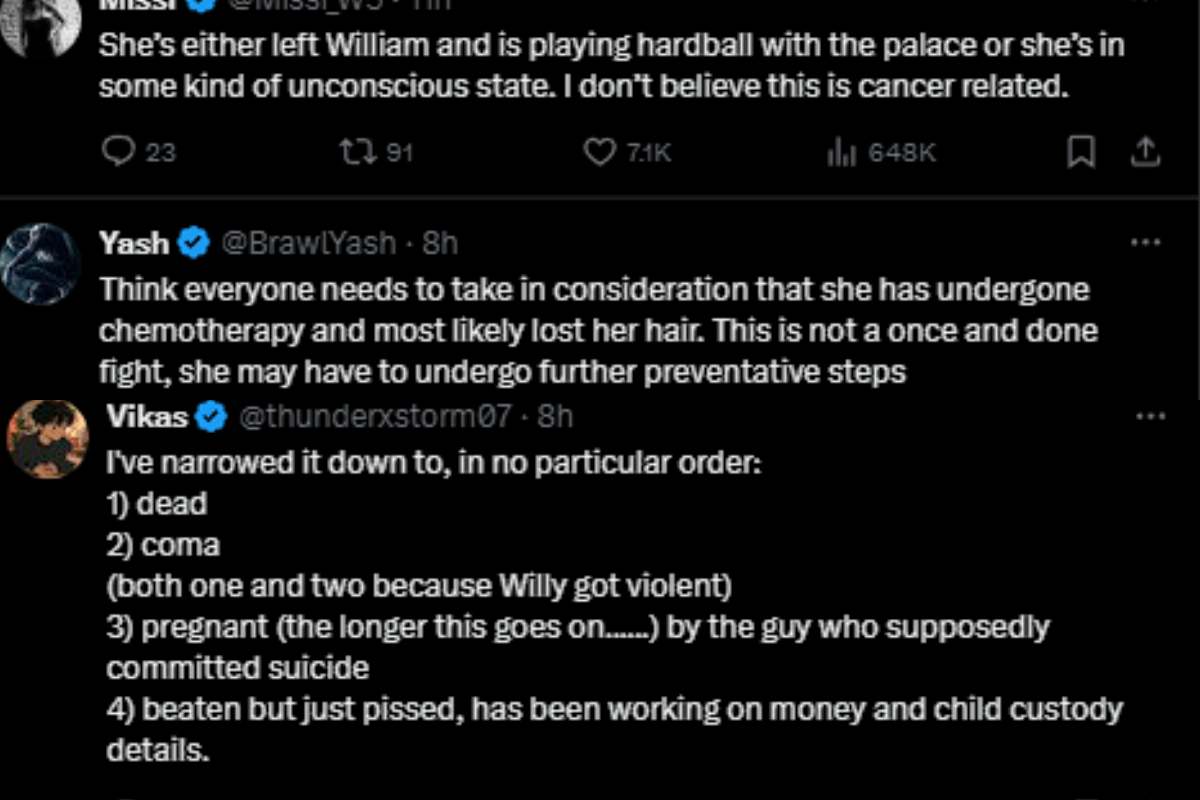Click the reply icon showing 23 replies
This screenshot has width=1200, height=800.
(x=119, y=152)
